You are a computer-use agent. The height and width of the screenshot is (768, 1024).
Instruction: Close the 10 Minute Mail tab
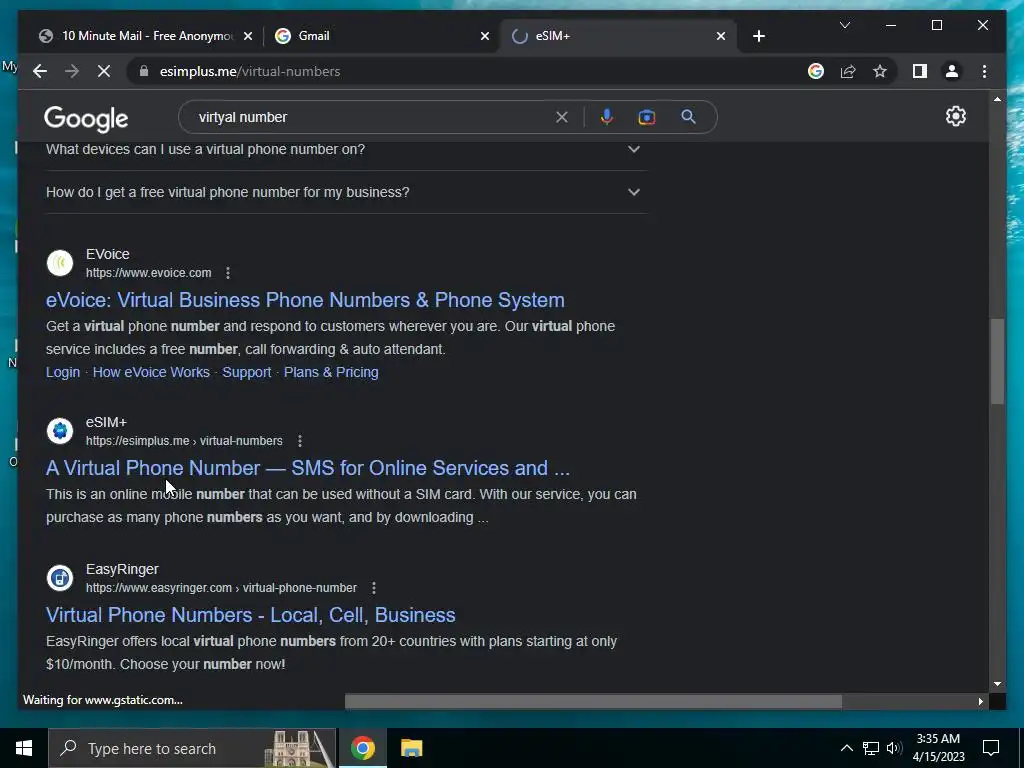click(x=248, y=36)
